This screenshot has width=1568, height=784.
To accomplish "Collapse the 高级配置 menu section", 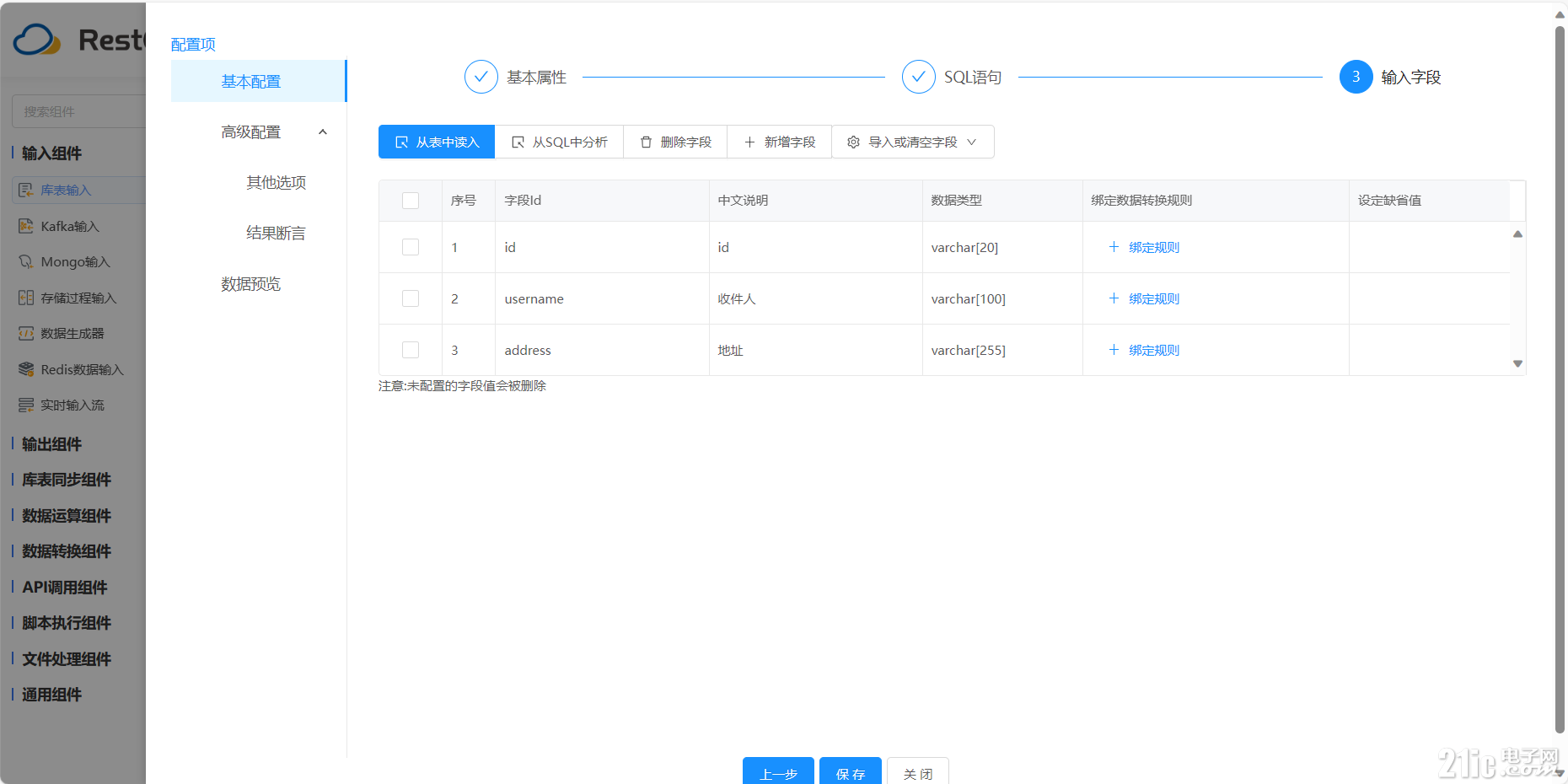I will pos(322,132).
